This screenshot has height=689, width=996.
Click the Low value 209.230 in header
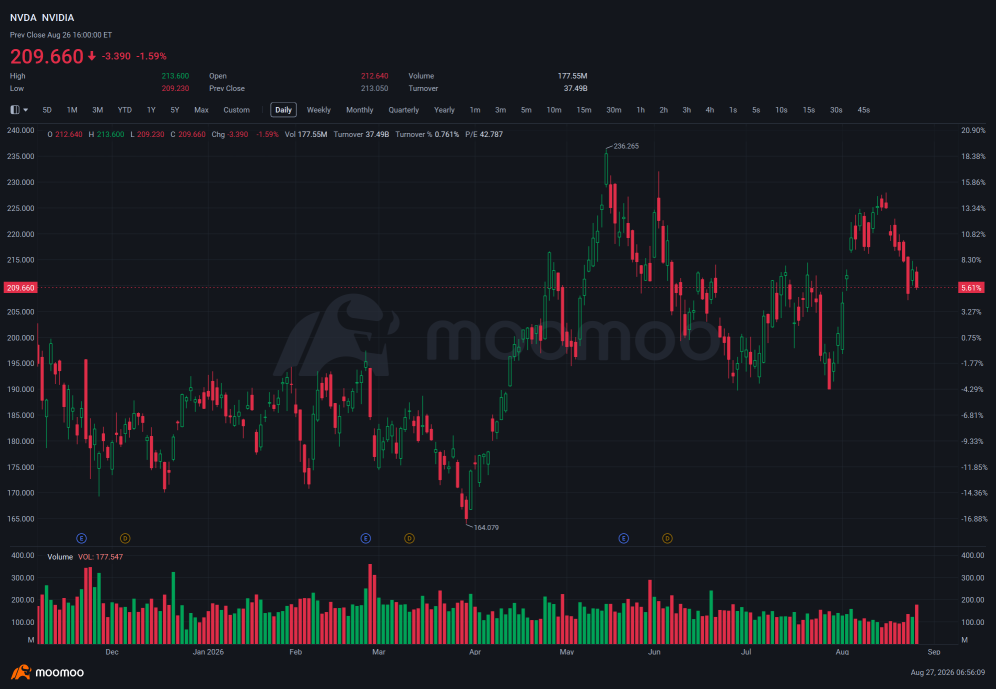(x=175, y=88)
